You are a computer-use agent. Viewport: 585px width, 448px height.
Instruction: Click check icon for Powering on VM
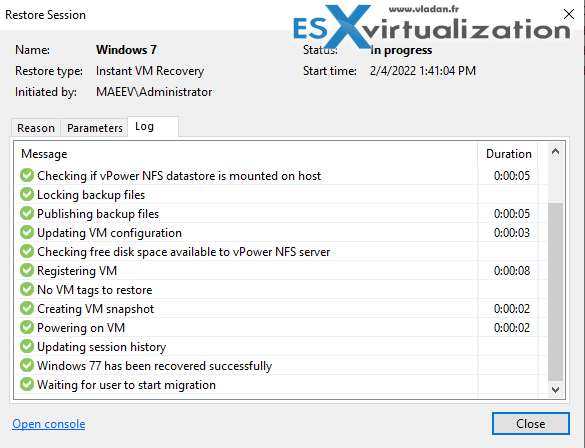27,328
